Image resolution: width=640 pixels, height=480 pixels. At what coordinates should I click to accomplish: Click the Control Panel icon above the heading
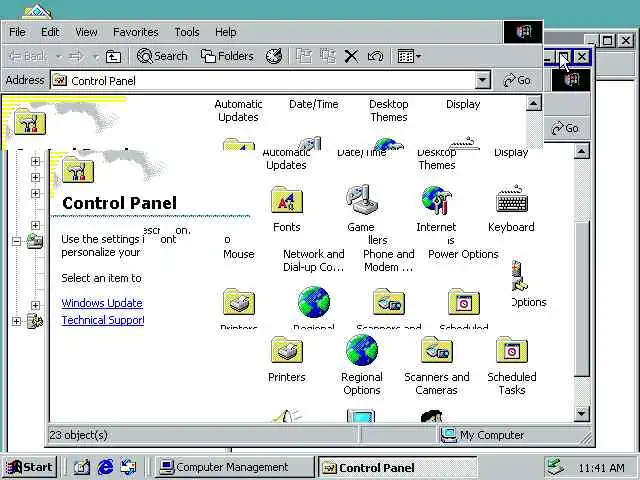point(78,170)
